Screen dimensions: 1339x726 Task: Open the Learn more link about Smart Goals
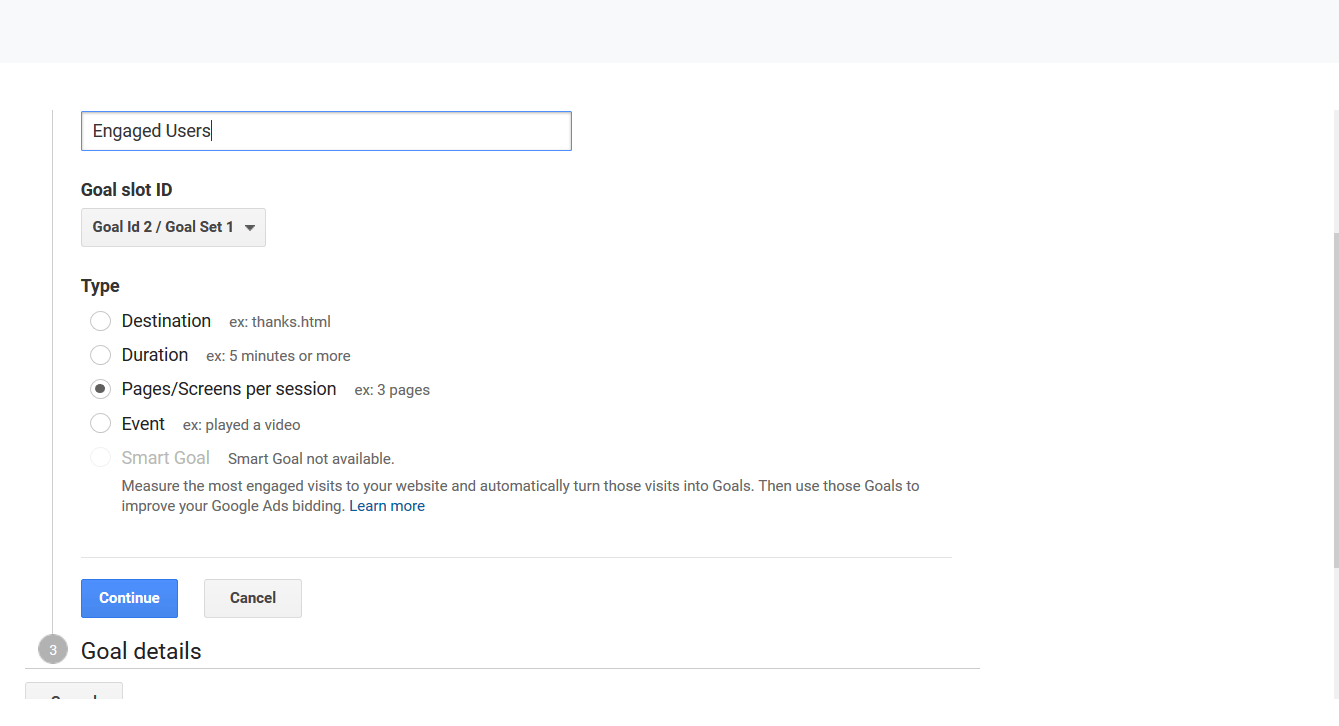pos(387,505)
